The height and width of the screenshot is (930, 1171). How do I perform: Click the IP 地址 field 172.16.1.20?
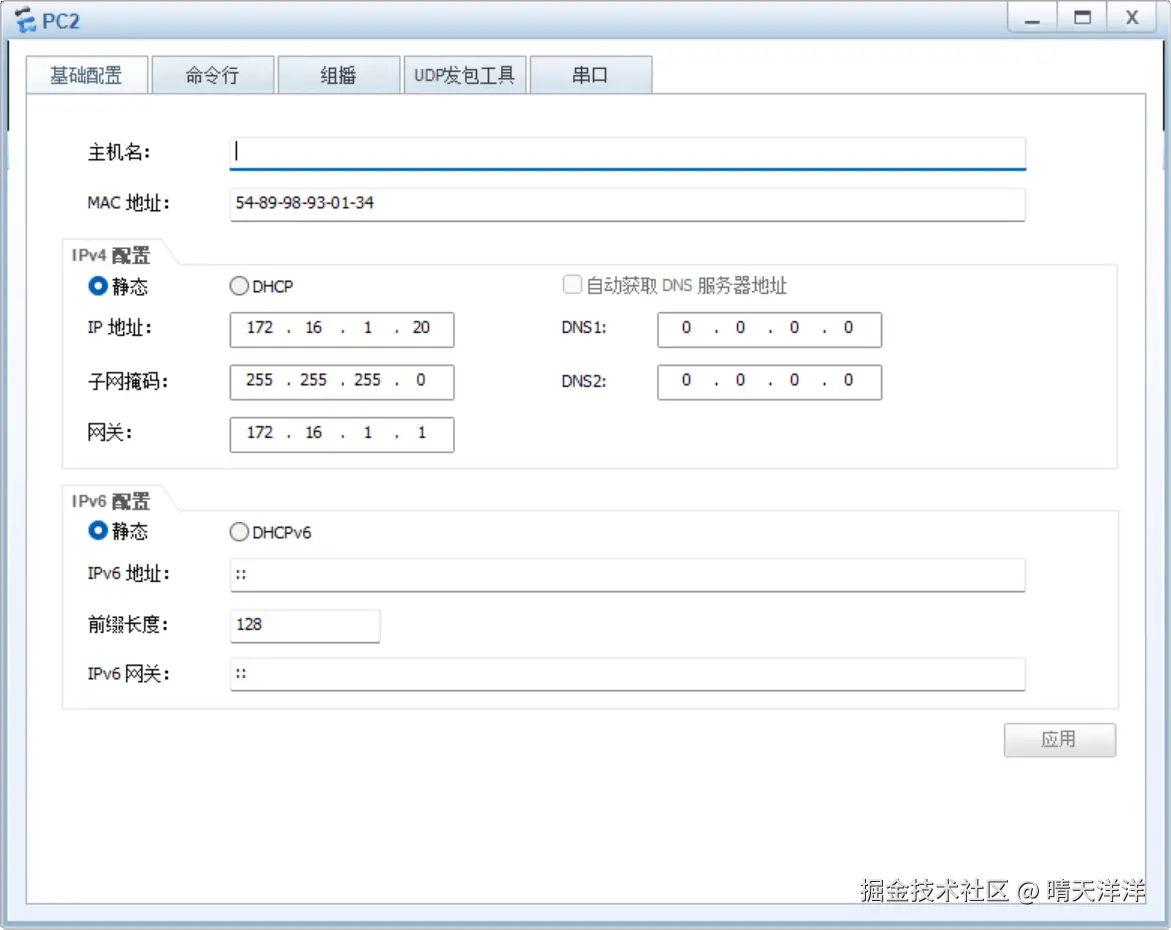tap(342, 329)
